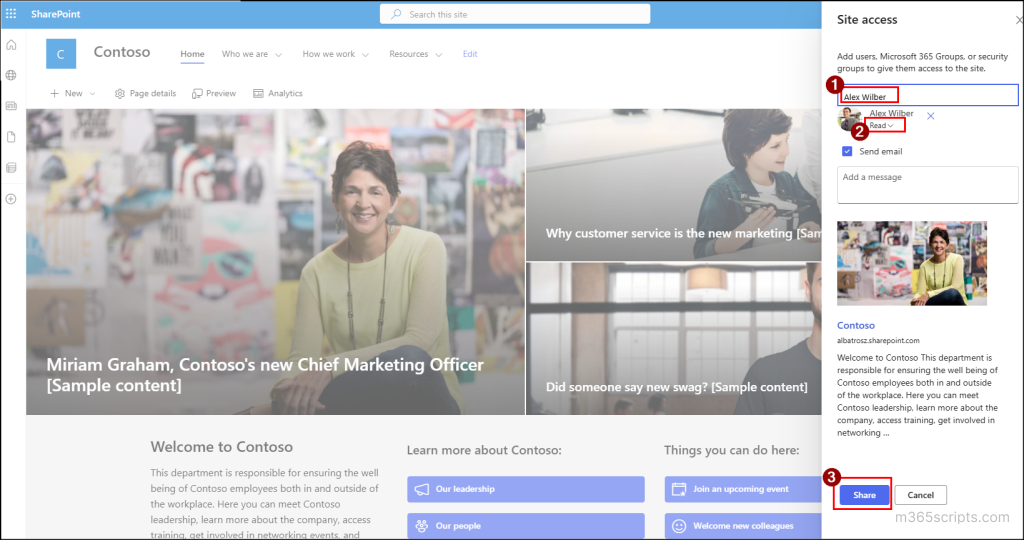Click the SharePoint header title
The image size is (1024, 540).
coord(56,14)
